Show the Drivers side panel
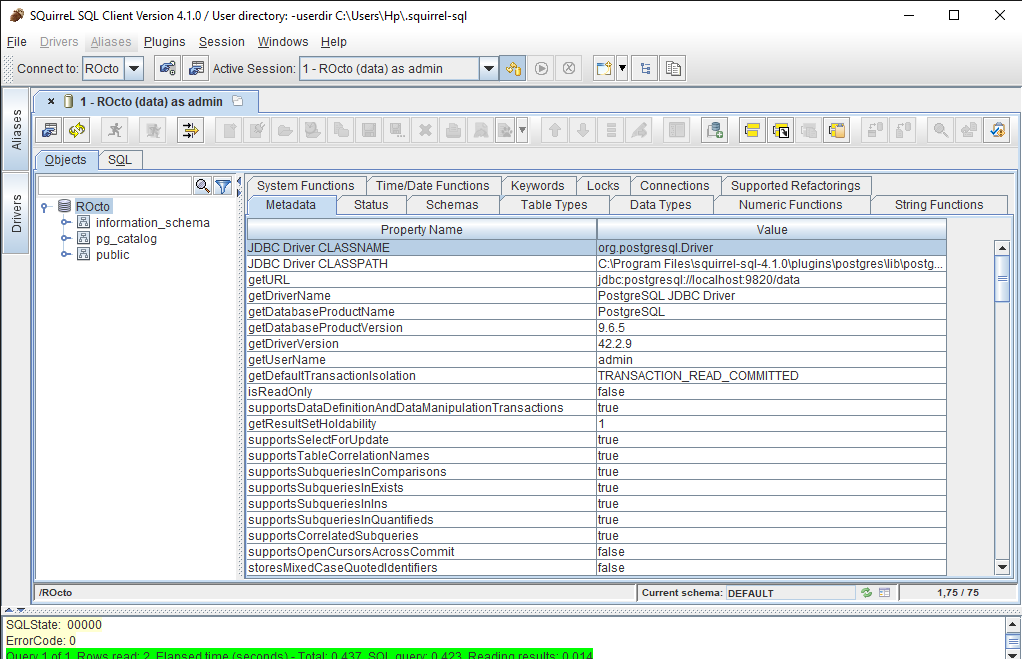The image size is (1022, 659). coord(16,213)
